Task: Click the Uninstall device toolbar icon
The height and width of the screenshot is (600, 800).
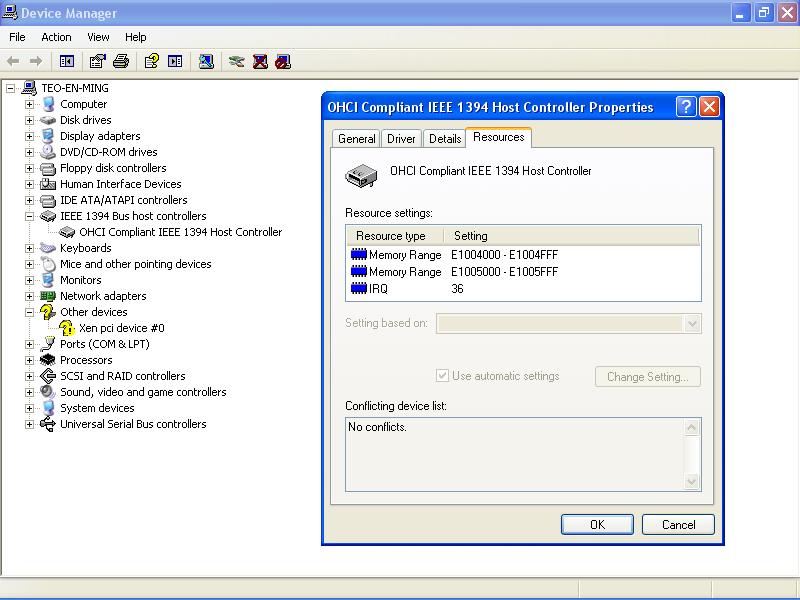Action: pos(260,61)
